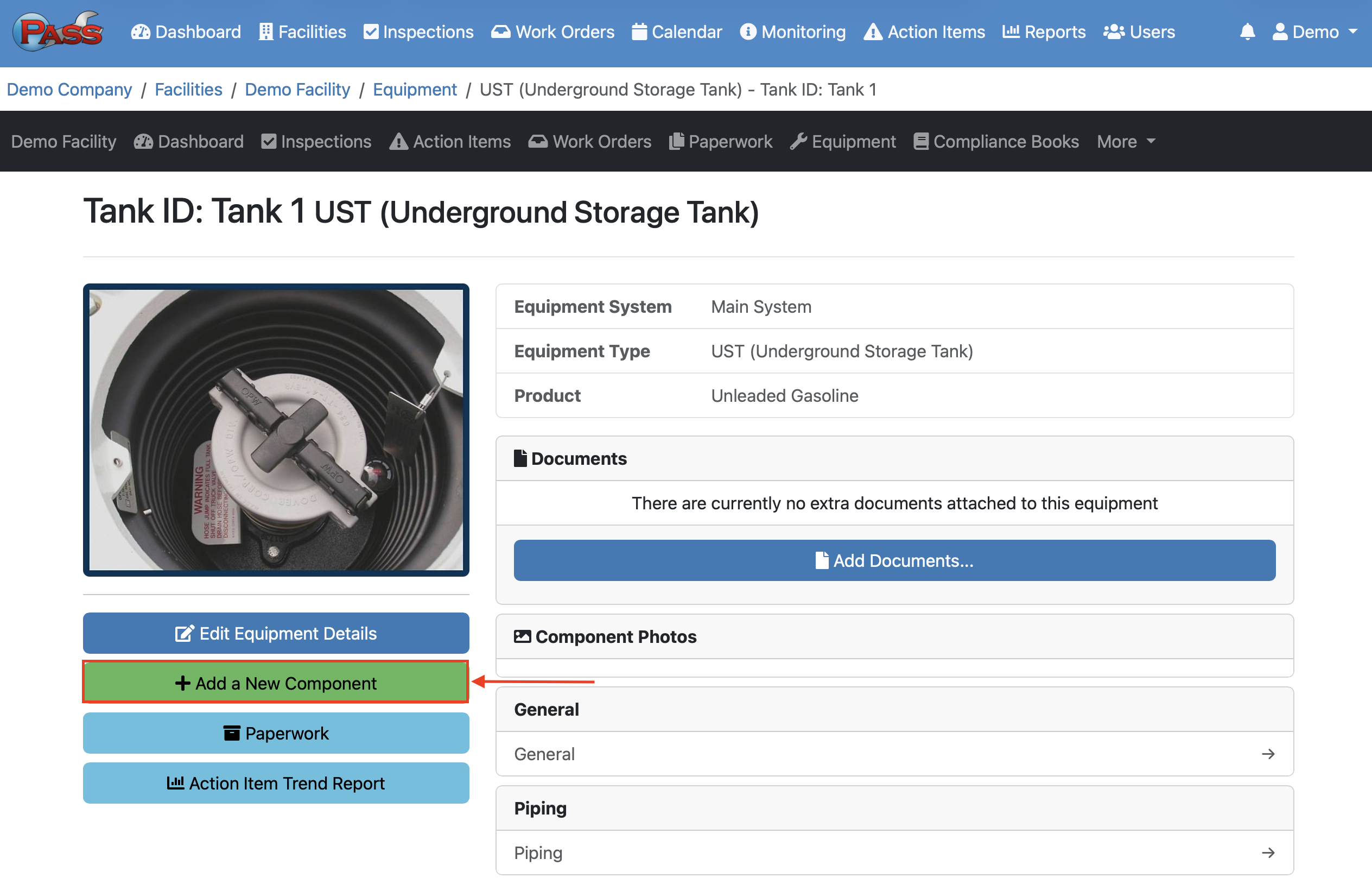Open Calendar from the top navigation
The height and width of the screenshot is (884, 1372).
click(677, 31)
